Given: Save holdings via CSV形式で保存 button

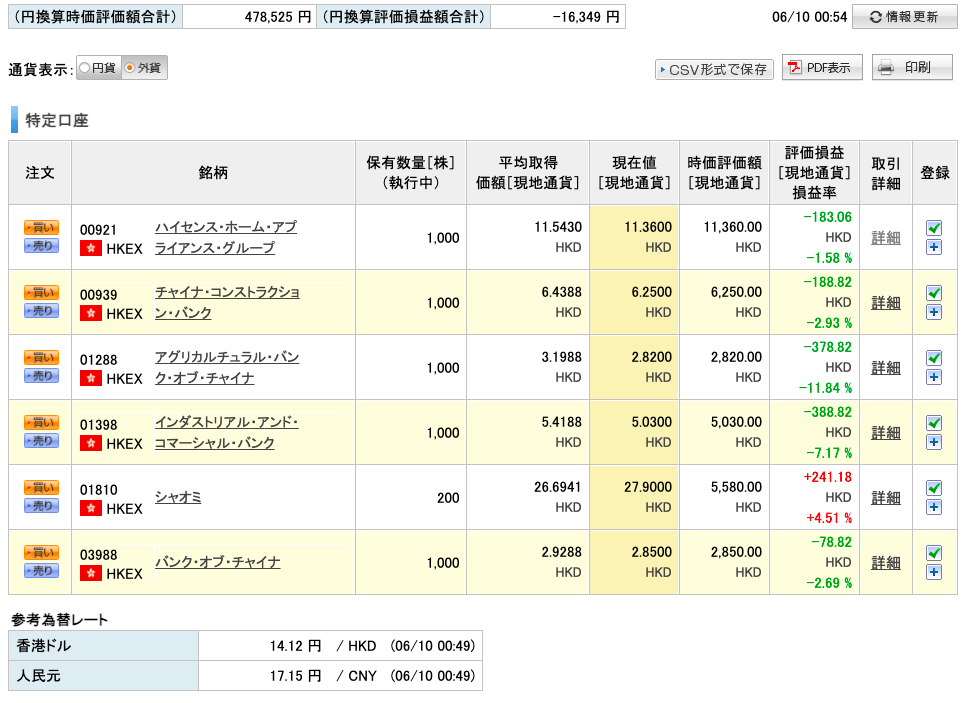Looking at the screenshot, I should click(714, 69).
